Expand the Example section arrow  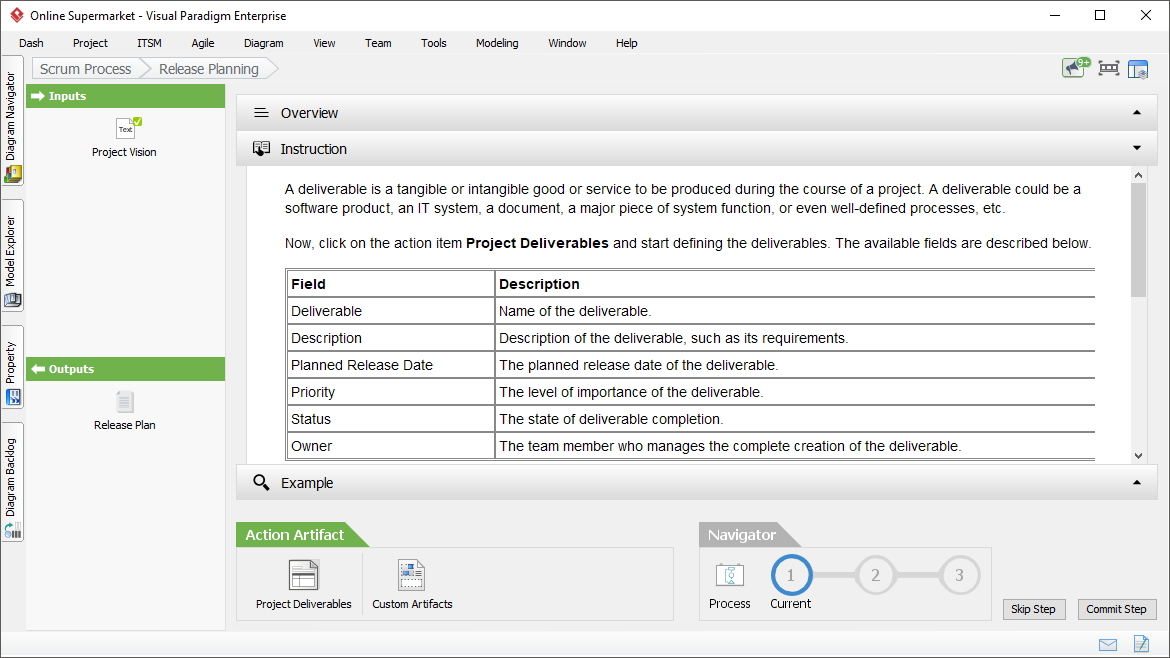(1136, 483)
